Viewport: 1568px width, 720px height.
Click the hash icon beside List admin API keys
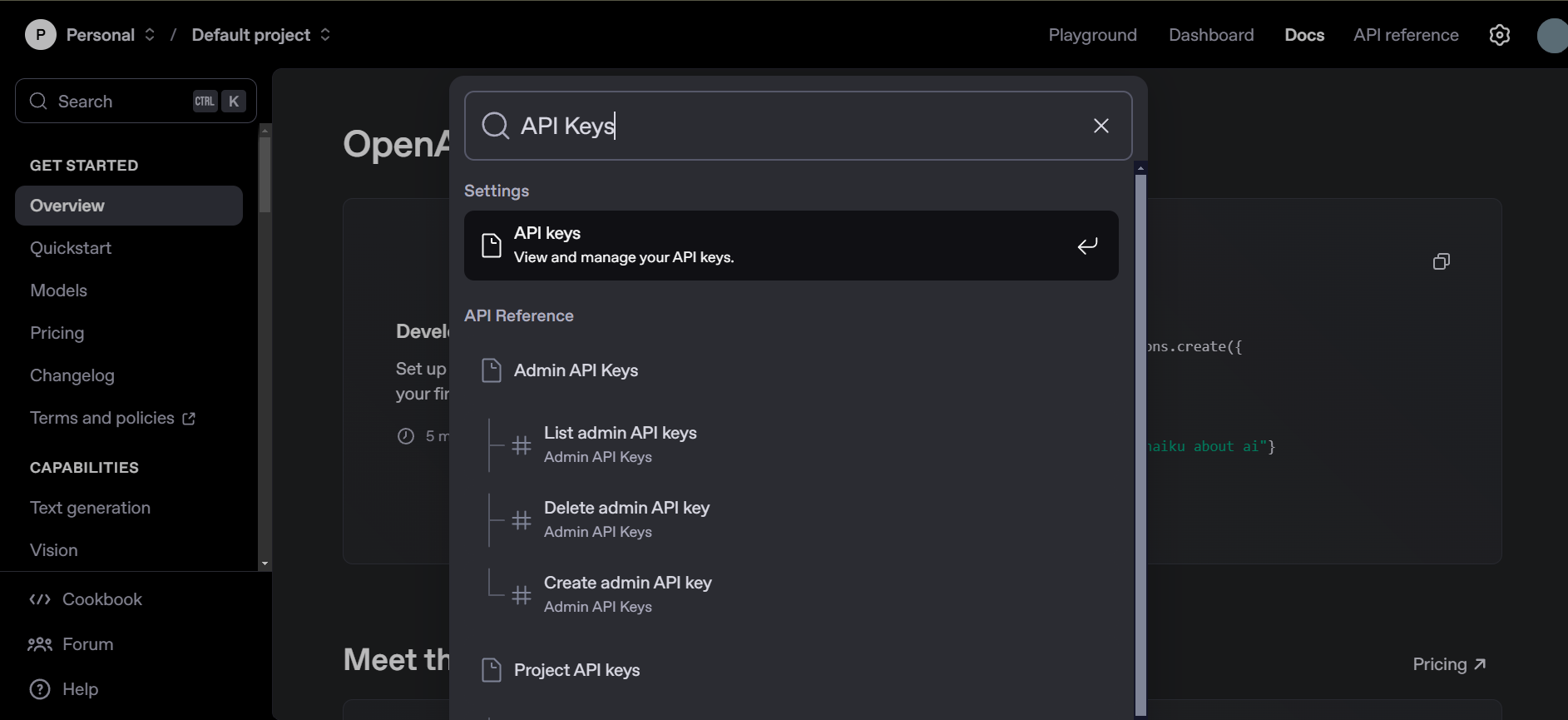[x=522, y=445]
